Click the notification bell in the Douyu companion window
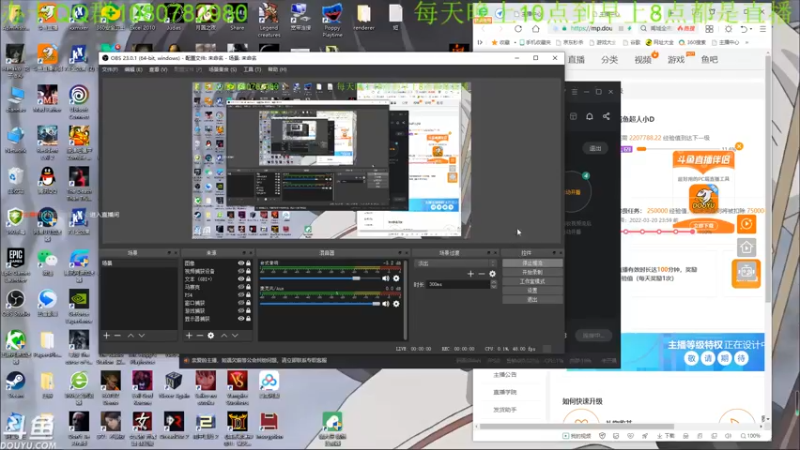The width and height of the screenshot is (800, 450). [x=589, y=116]
